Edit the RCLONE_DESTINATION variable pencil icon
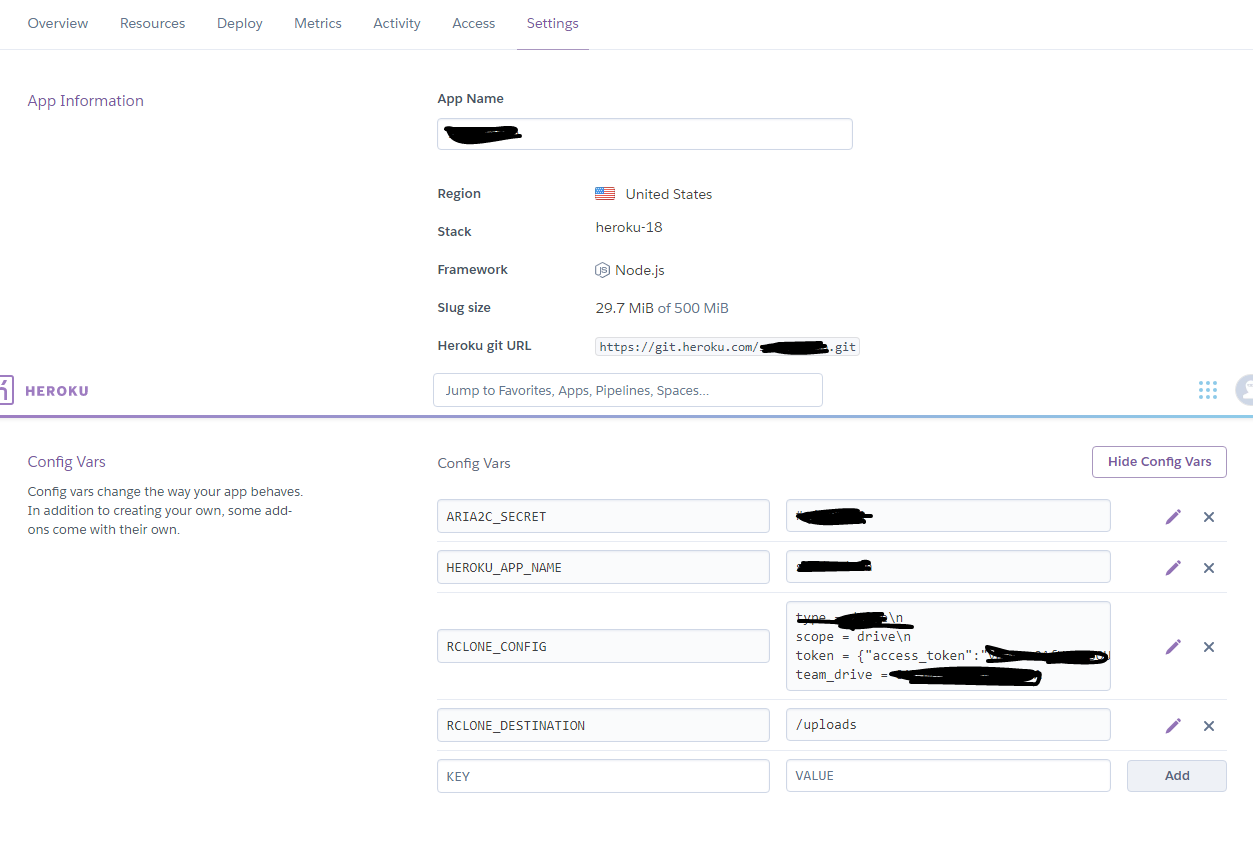The image size is (1253, 850). tap(1173, 726)
